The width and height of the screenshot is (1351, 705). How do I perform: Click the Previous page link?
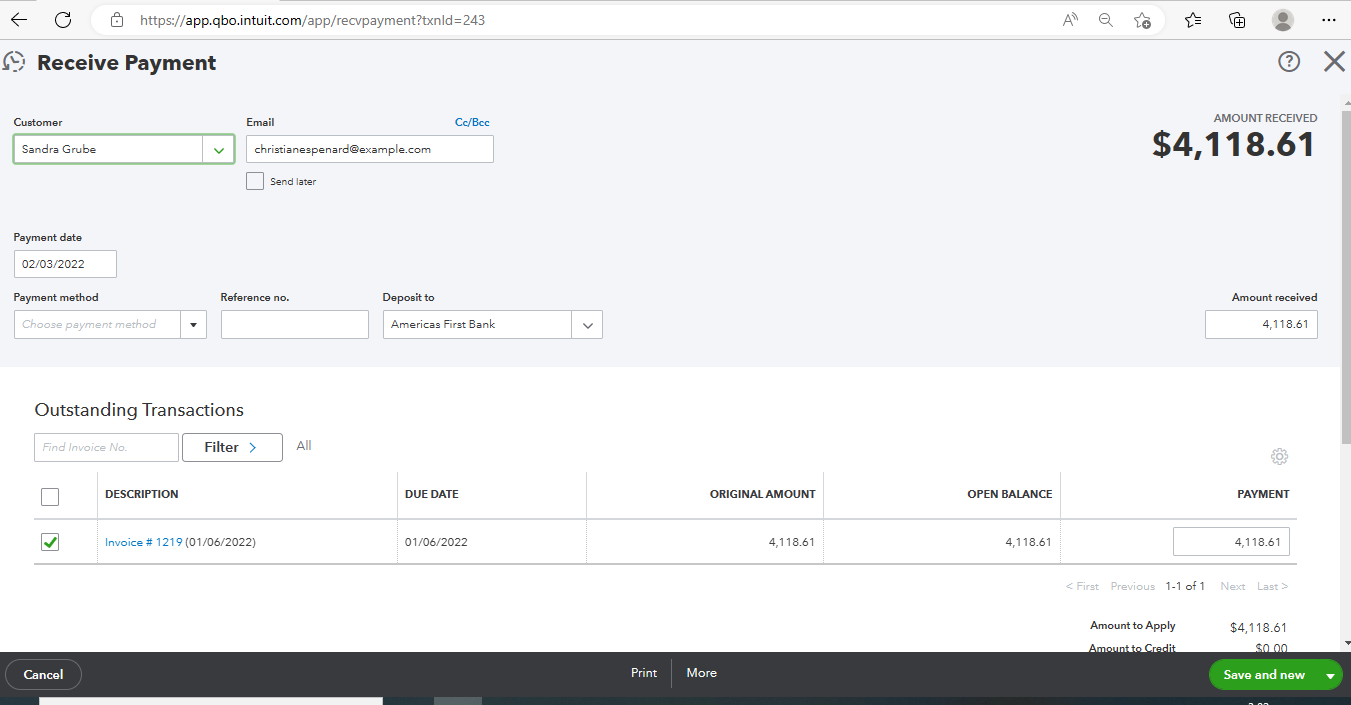point(1132,586)
